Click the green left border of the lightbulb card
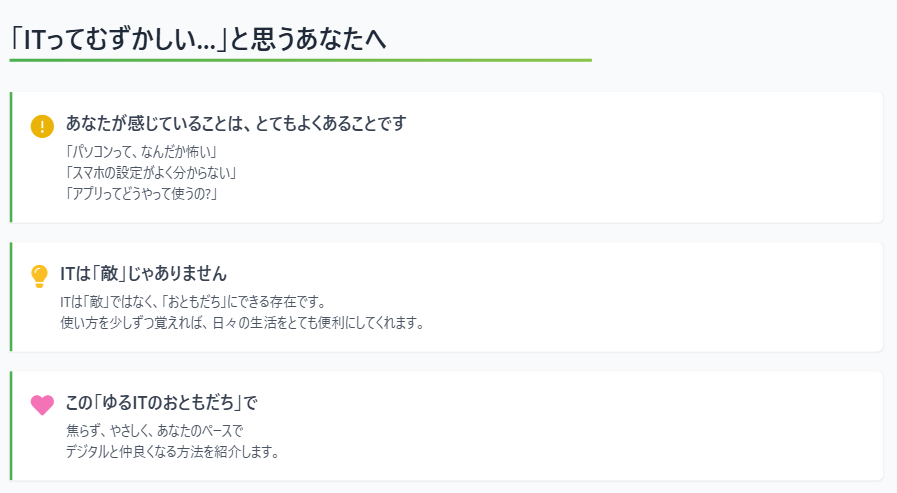The width and height of the screenshot is (897, 493). point(11,297)
